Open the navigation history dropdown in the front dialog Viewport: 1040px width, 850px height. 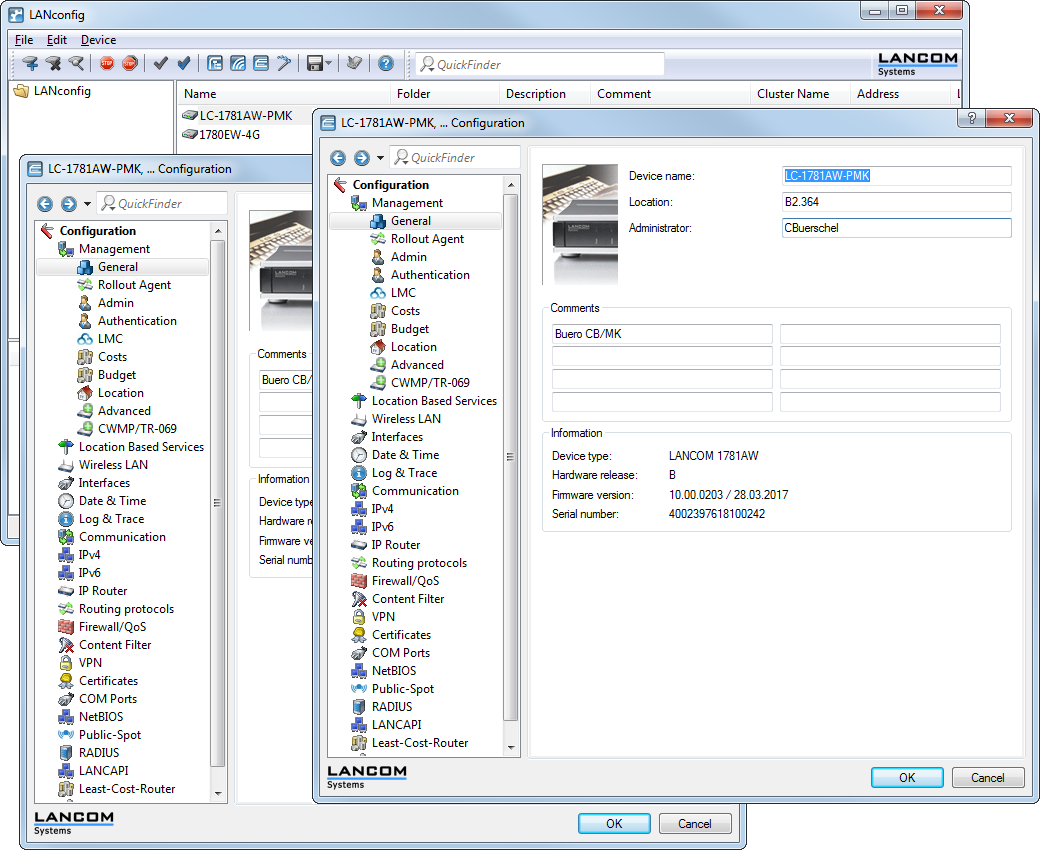380,158
